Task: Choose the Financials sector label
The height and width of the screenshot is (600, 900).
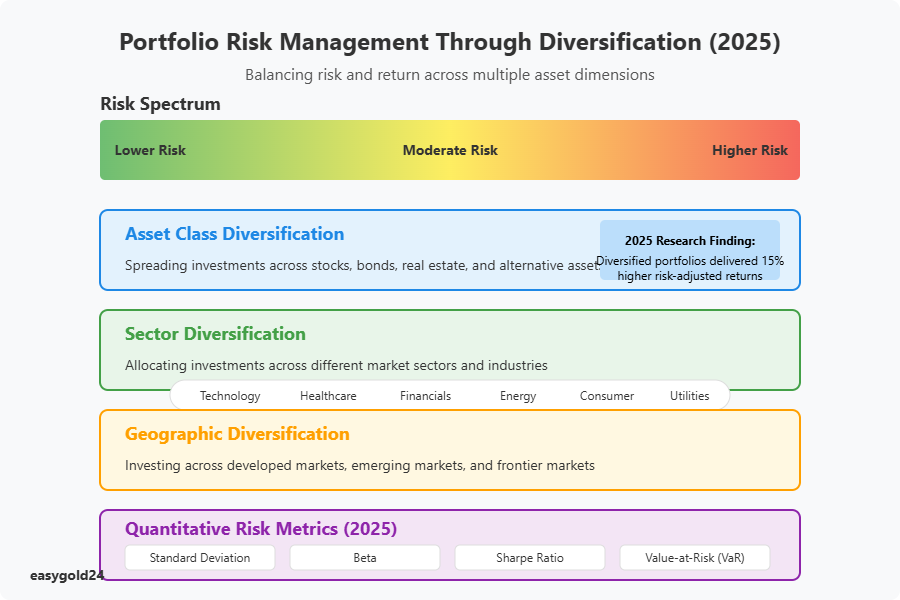Action: 425,395
